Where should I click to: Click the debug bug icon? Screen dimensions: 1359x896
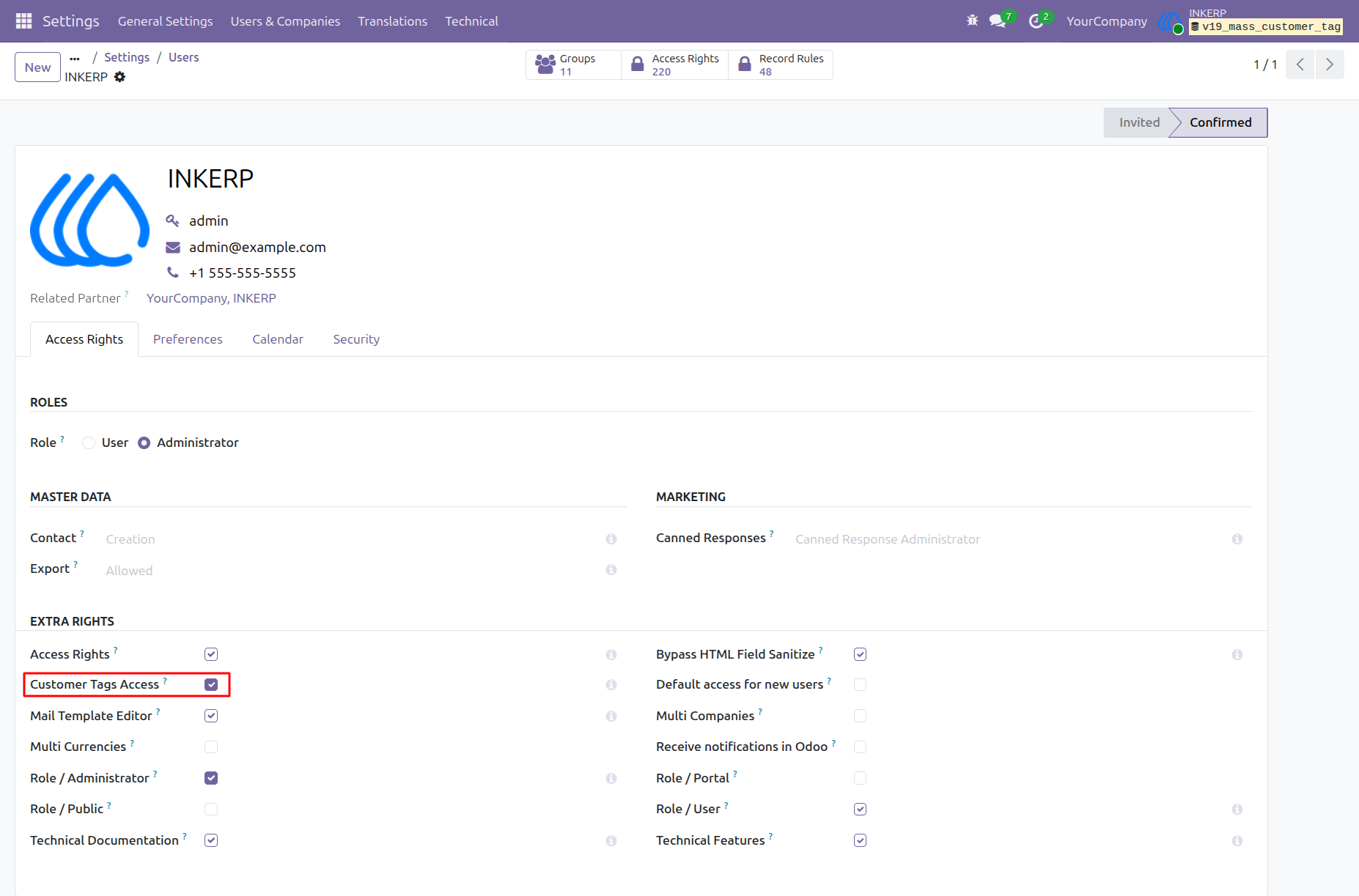point(973,21)
